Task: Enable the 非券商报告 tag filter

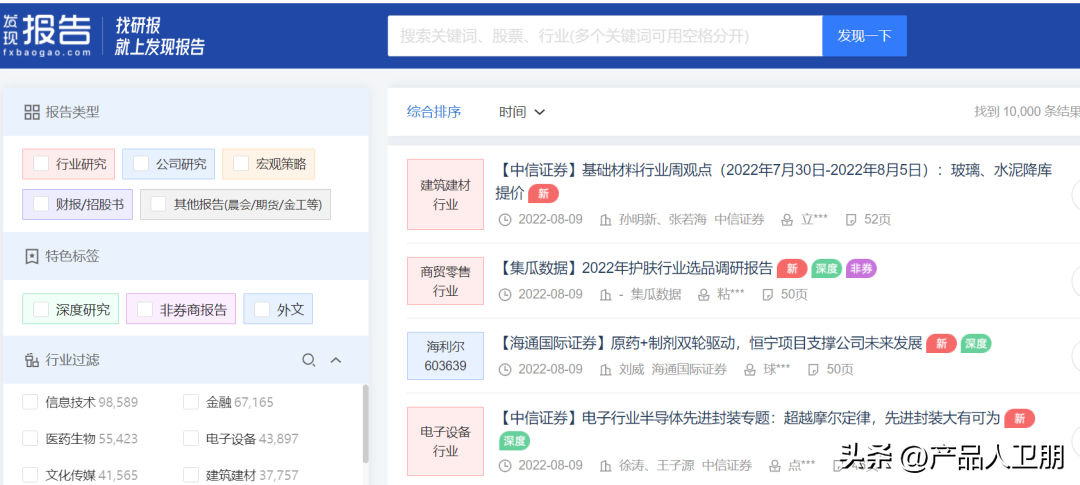Action: pos(145,309)
